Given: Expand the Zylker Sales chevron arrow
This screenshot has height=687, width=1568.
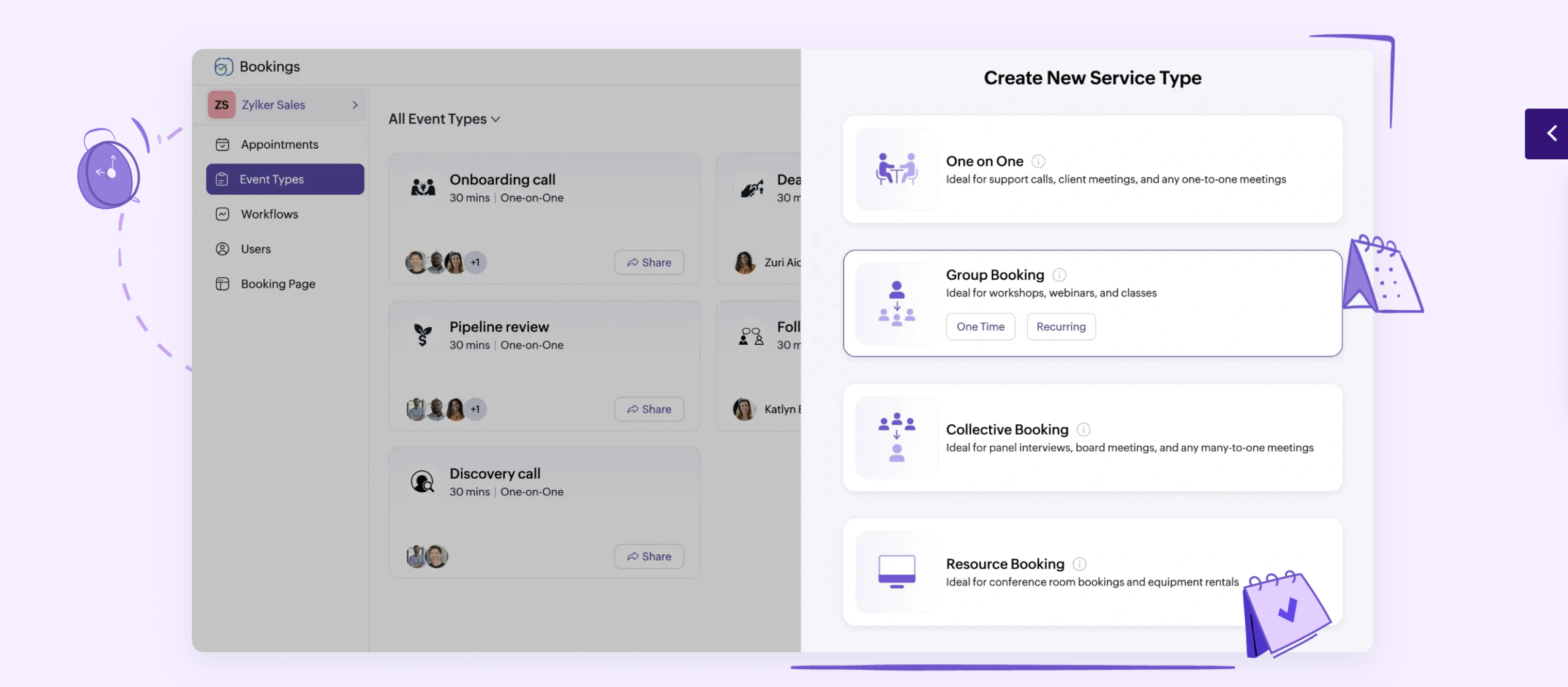Looking at the screenshot, I should point(355,105).
